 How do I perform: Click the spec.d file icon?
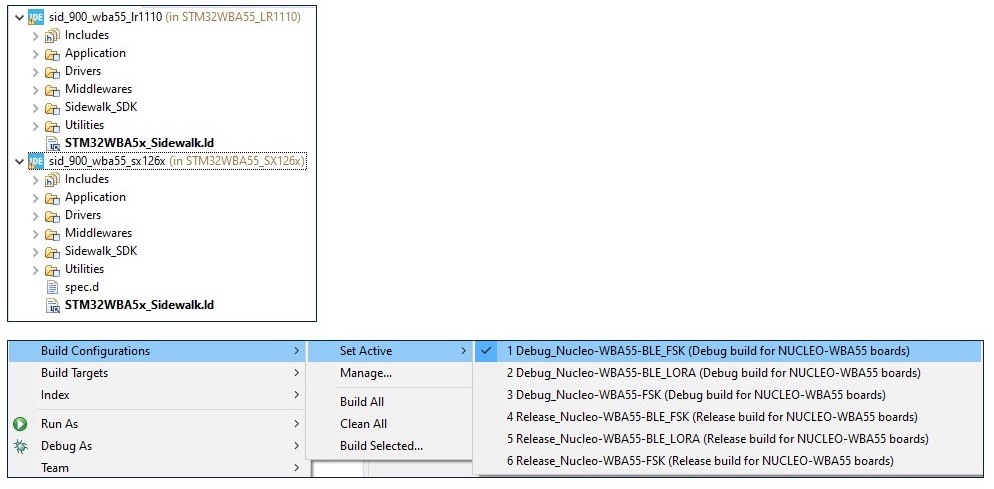click(53, 287)
